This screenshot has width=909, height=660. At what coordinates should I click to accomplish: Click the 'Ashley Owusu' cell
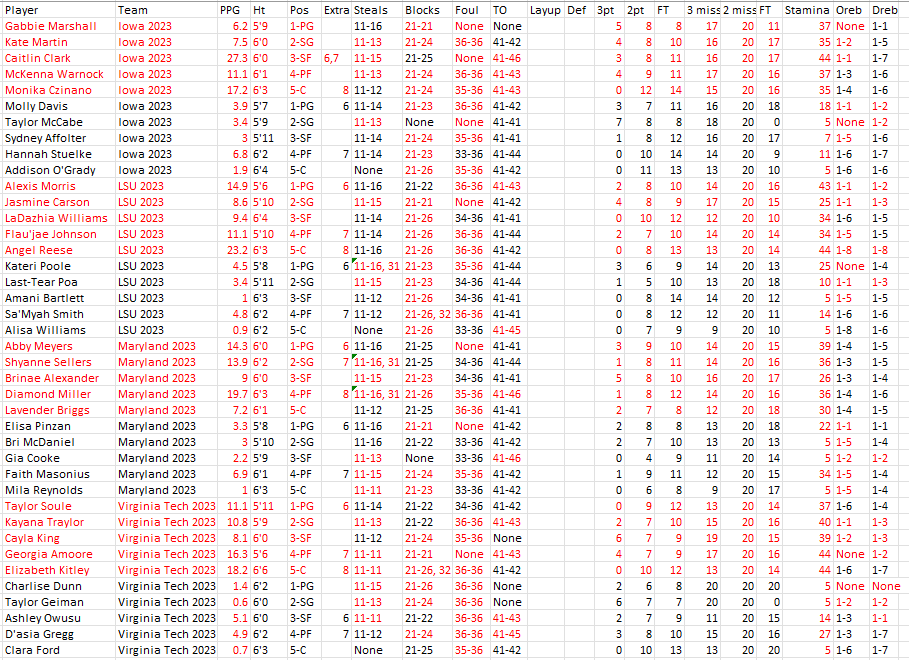click(58, 618)
